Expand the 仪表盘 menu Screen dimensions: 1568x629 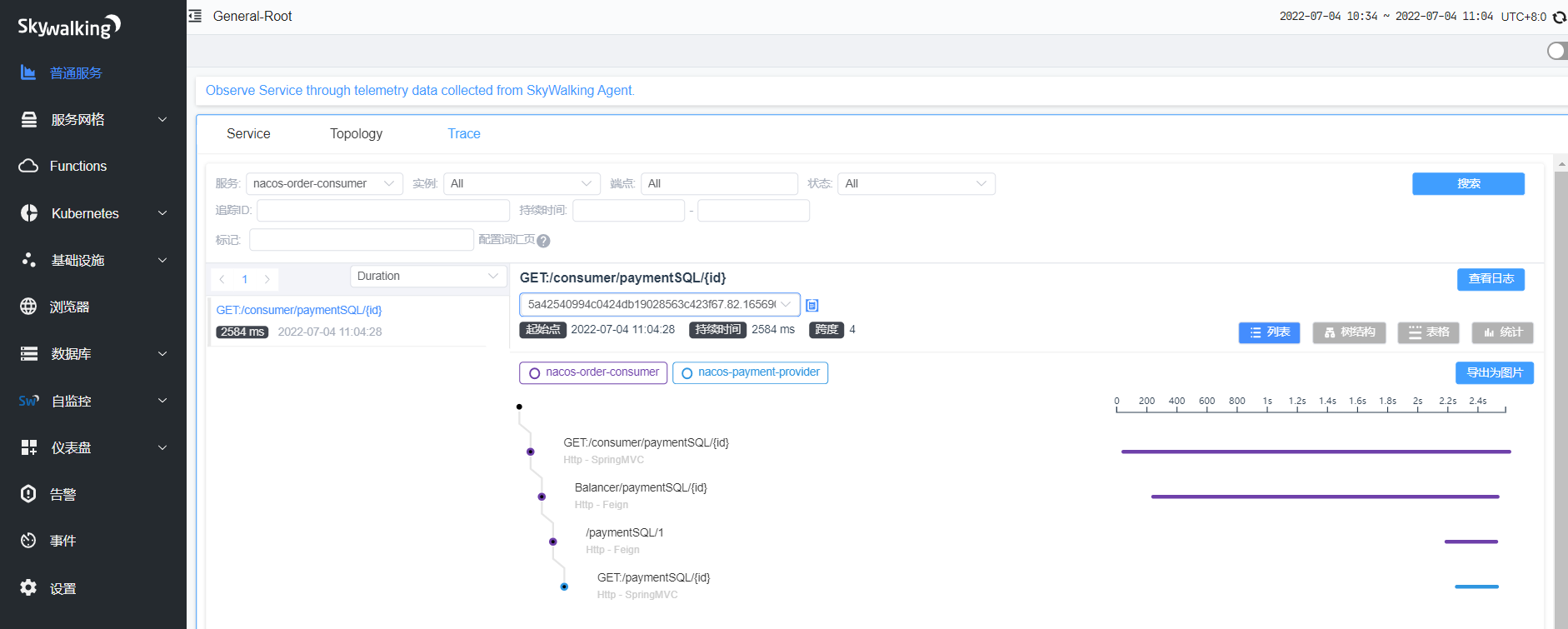[x=162, y=447]
